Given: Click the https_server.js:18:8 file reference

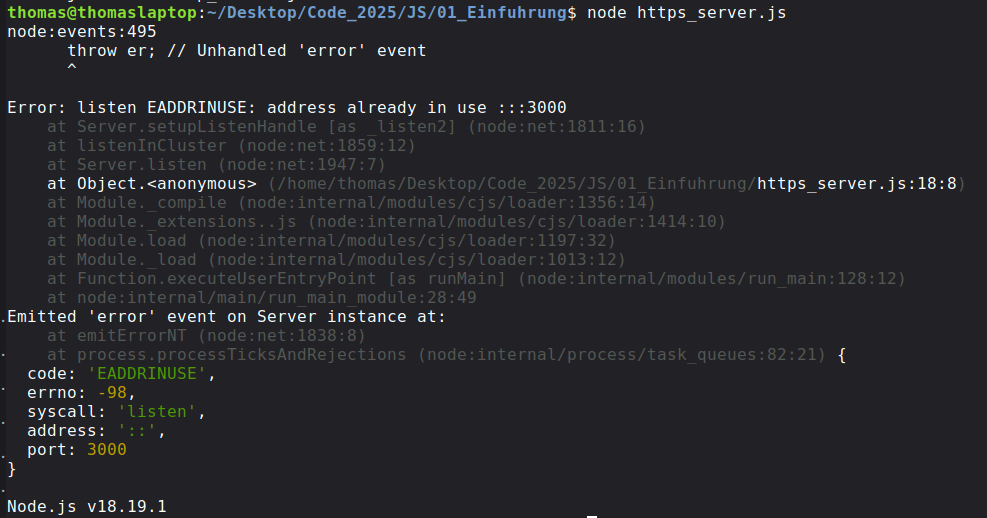Looking at the screenshot, I should (857, 184).
